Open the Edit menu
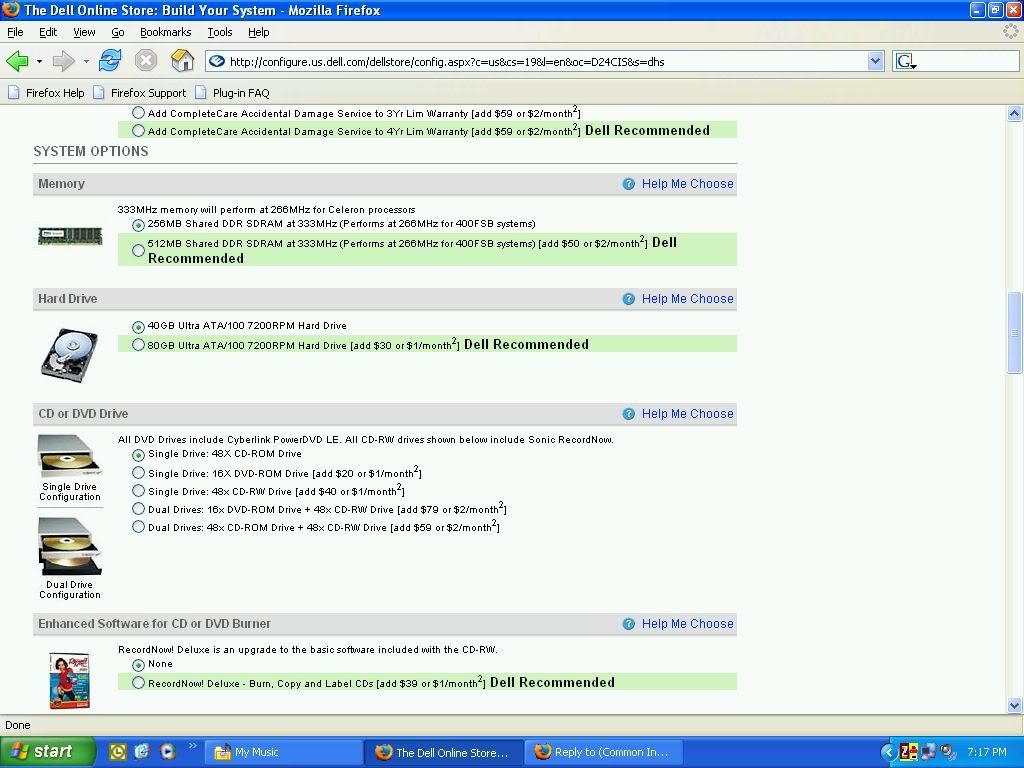Screen dimensions: 1024x768 48,32
